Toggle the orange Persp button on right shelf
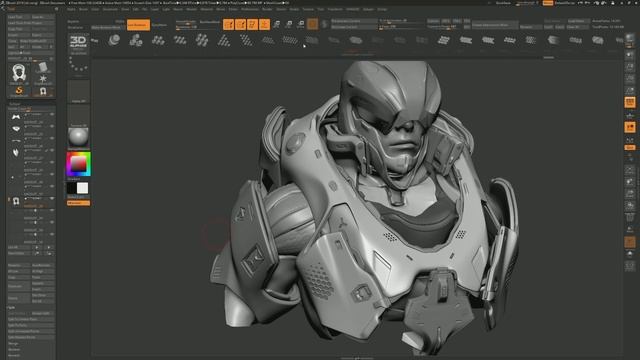 click(x=630, y=102)
